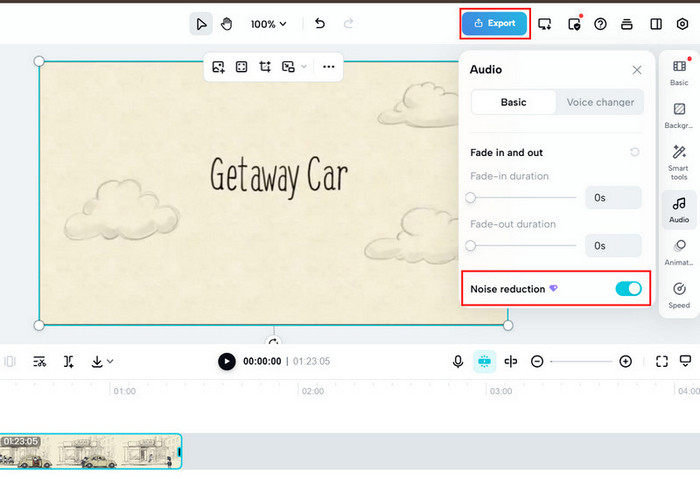Click the rotate handle below the canvas
This screenshot has height=479, width=700.
tap(274, 342)
